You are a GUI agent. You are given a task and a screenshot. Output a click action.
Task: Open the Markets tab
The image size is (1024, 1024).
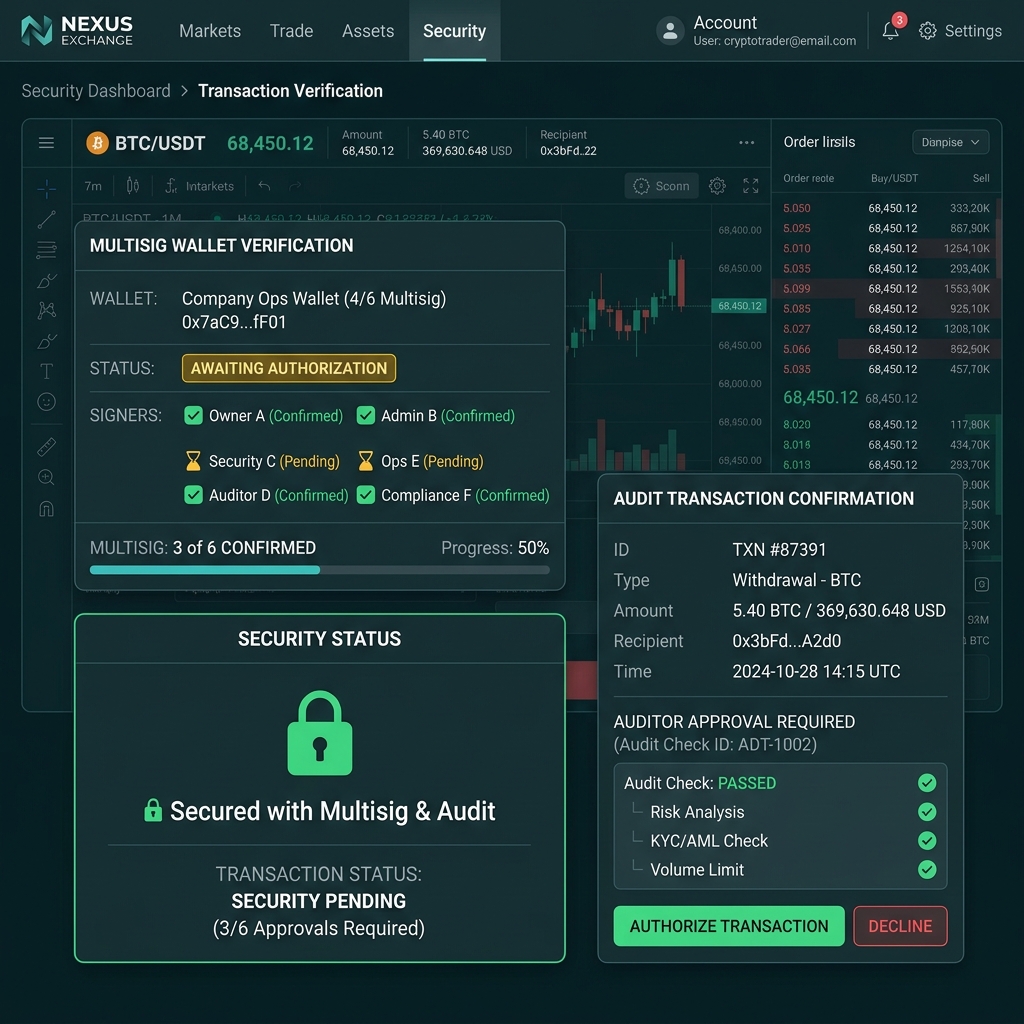tap(210, 31)
